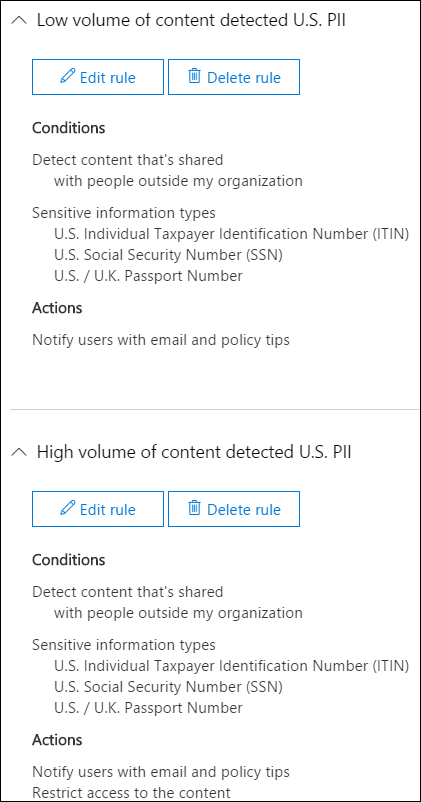
Task: Click 'Restrict access to the content' action
Action: tap(131, 793)
